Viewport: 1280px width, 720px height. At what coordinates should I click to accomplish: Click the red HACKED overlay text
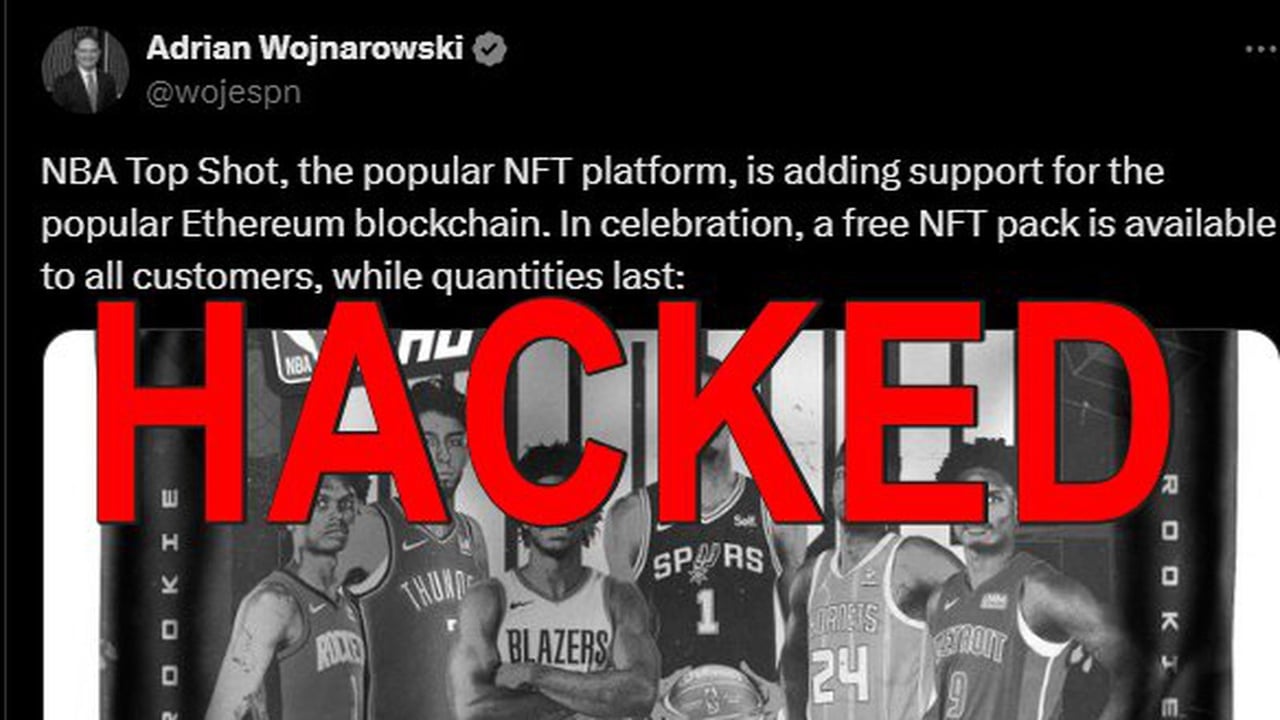pyautogui.click(x=633, y=411)
